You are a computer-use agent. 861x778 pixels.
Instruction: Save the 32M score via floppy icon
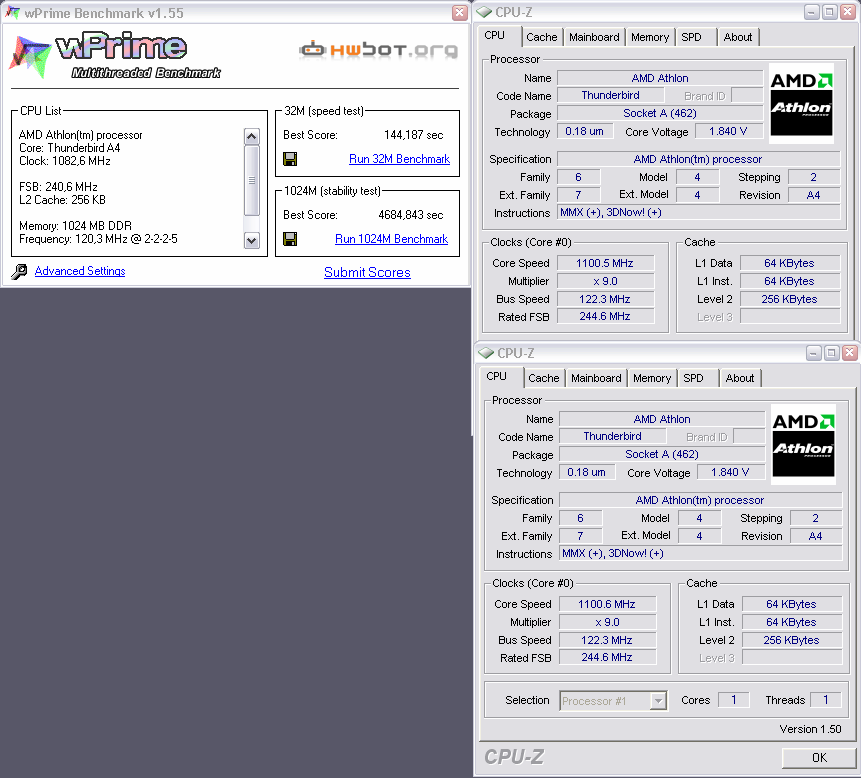click(x=290, y=159)
